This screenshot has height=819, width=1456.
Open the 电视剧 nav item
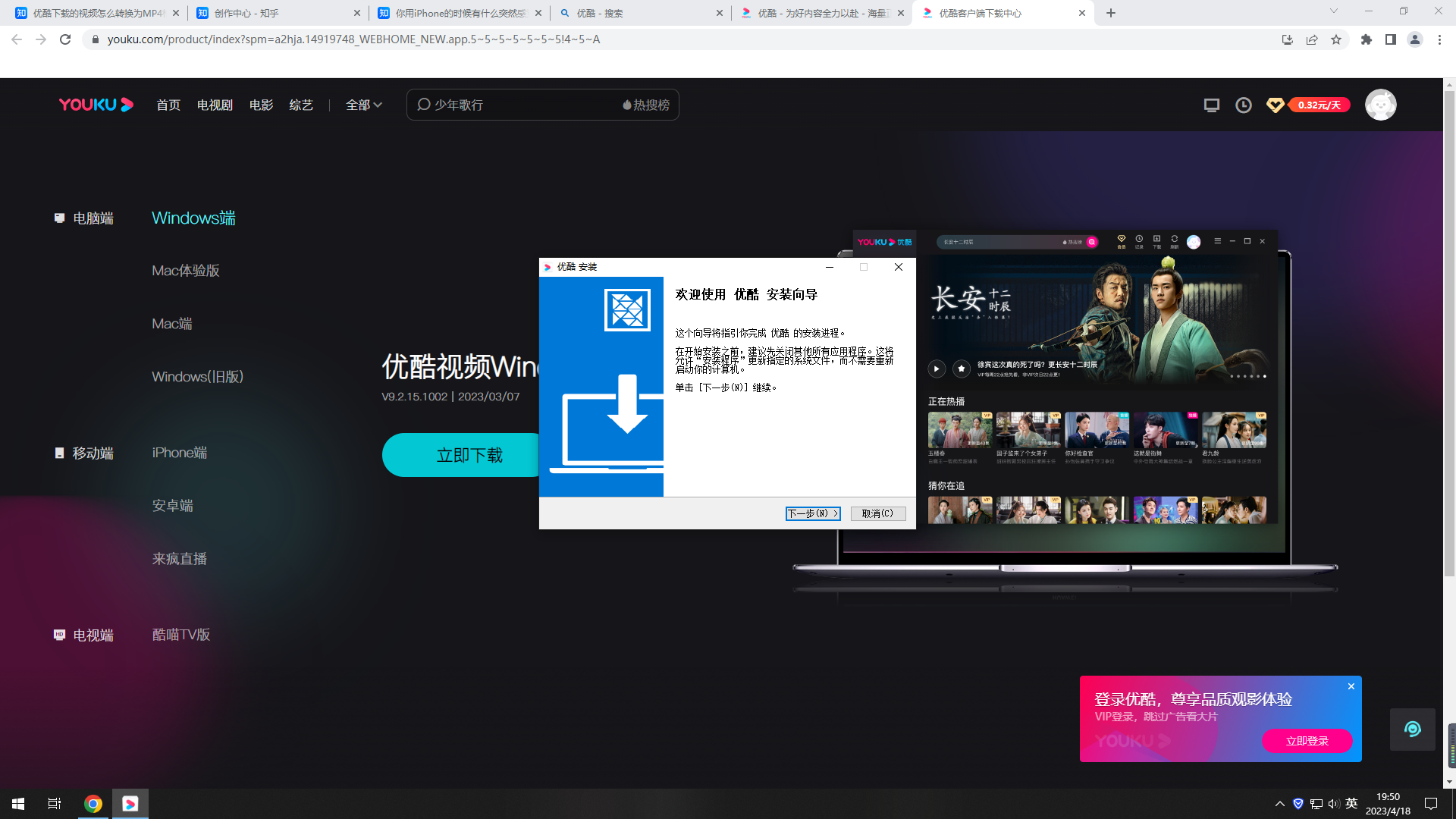215,105
